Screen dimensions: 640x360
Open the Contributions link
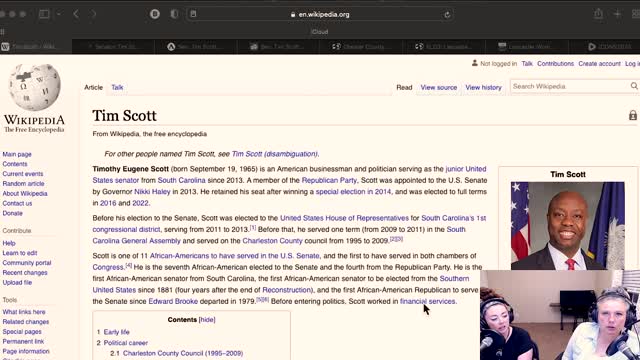pyautogui.click(x=556, y=64)
